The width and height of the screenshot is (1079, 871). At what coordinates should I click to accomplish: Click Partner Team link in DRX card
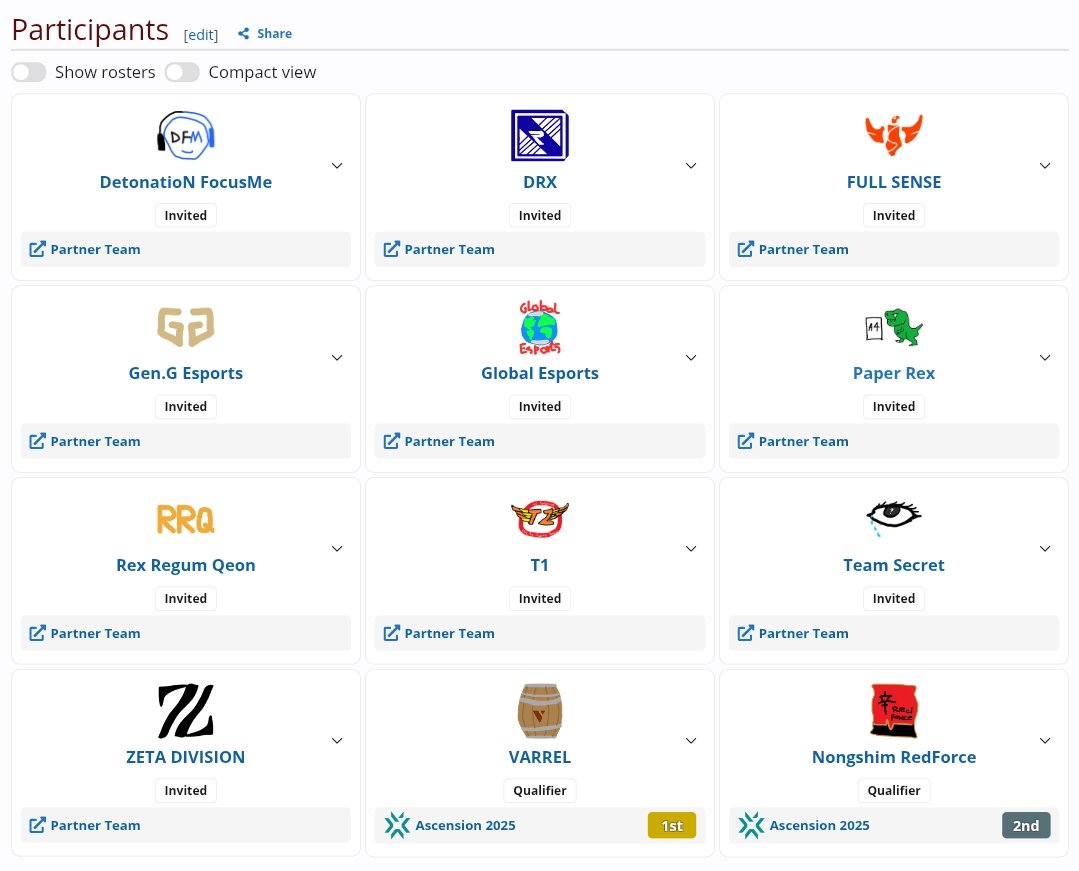point(449,250)
